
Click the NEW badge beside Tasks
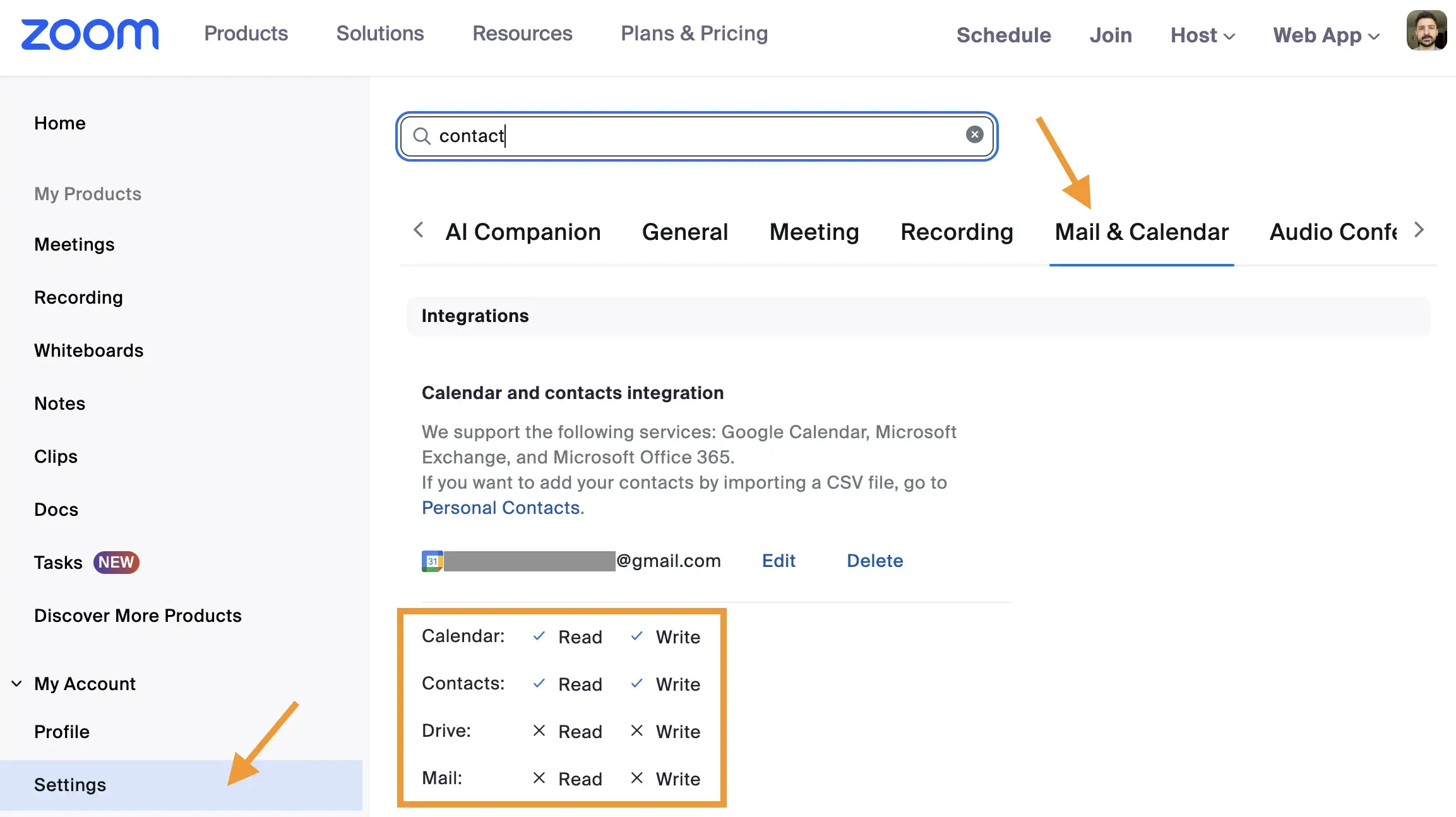pyautogui.click(x=116, y=562)
